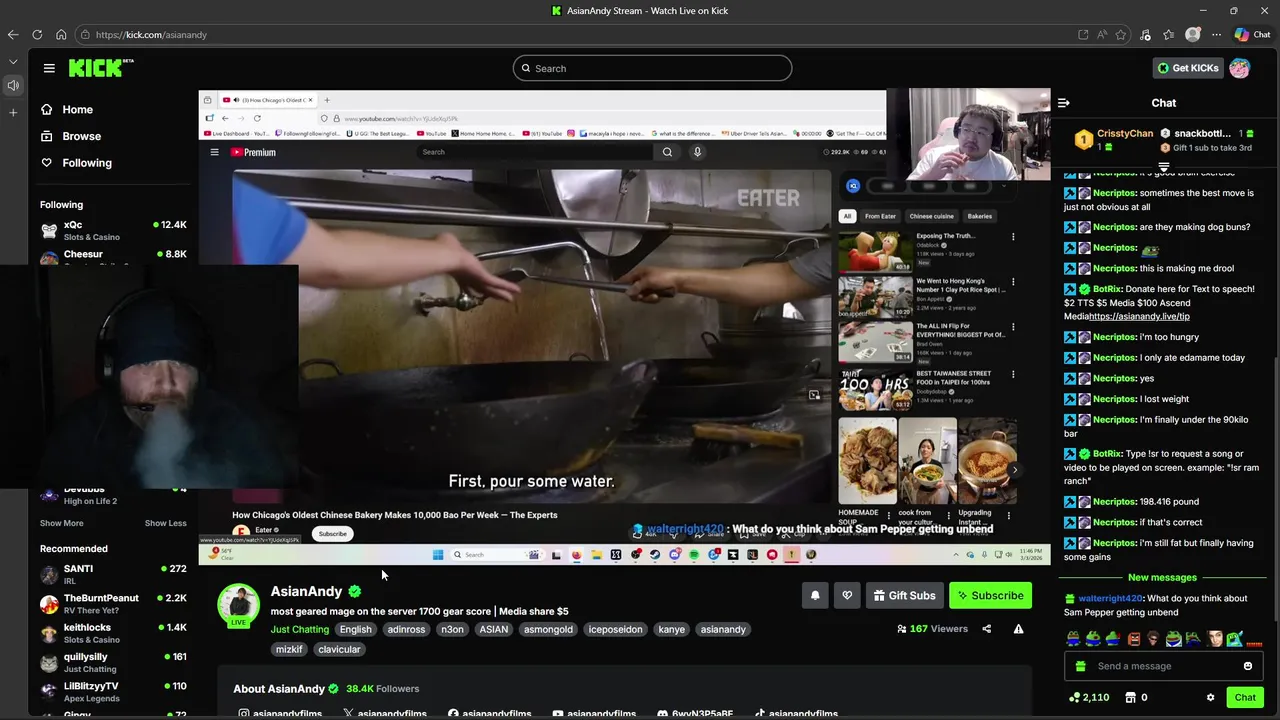1280x720 pixels.
Task: Click the report warning triangle icon
Action: click(1018, 629)
